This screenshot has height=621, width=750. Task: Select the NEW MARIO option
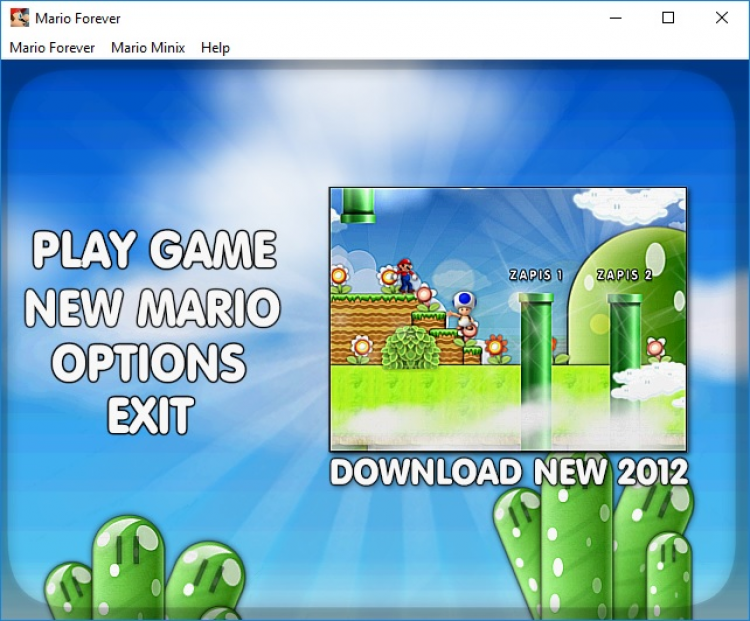(152, 307)
